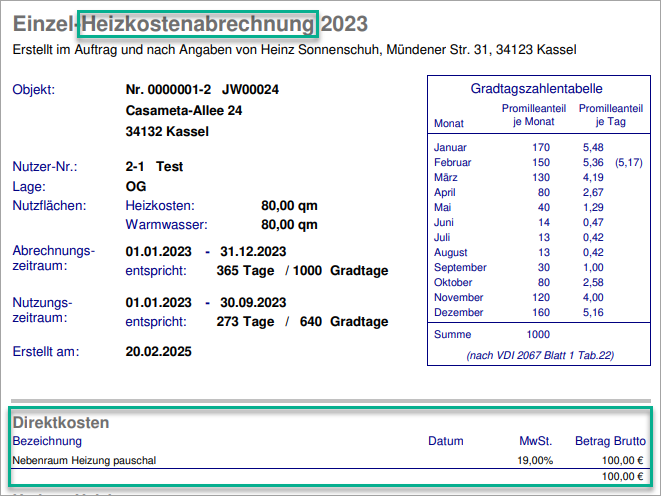The width and height of the screenshot is (661, 496).
Task: Select the creation date '20.02.2025'
Action: click(x=159, y=351)
